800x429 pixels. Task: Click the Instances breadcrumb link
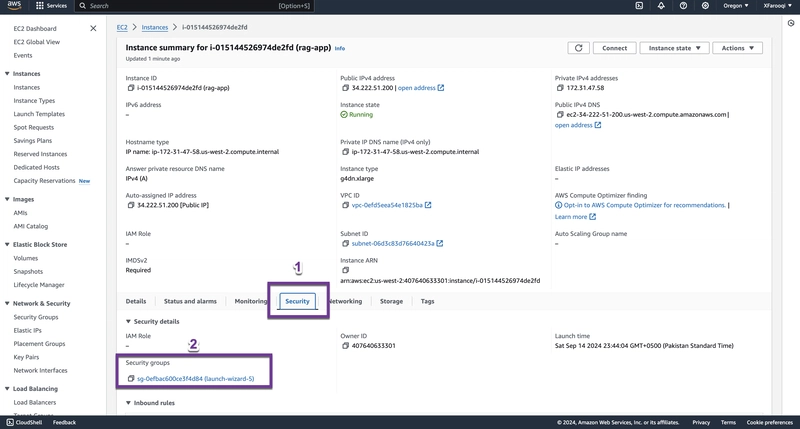pyautogui.click(x=155, y=28)
